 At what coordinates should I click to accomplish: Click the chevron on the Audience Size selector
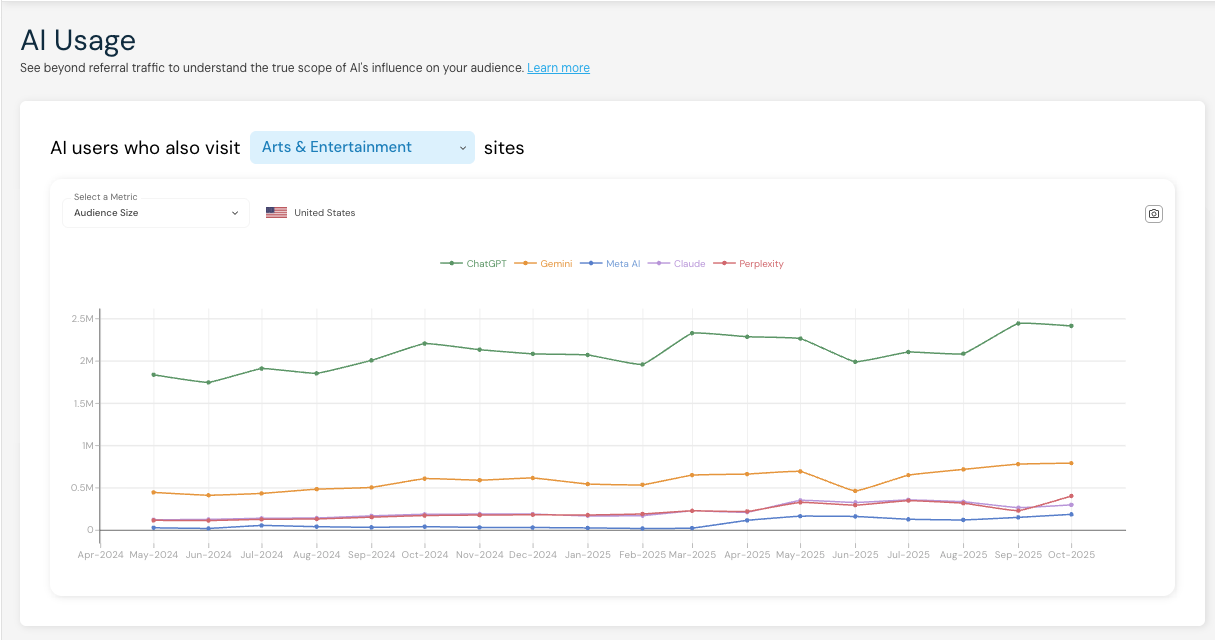point(235,213)
